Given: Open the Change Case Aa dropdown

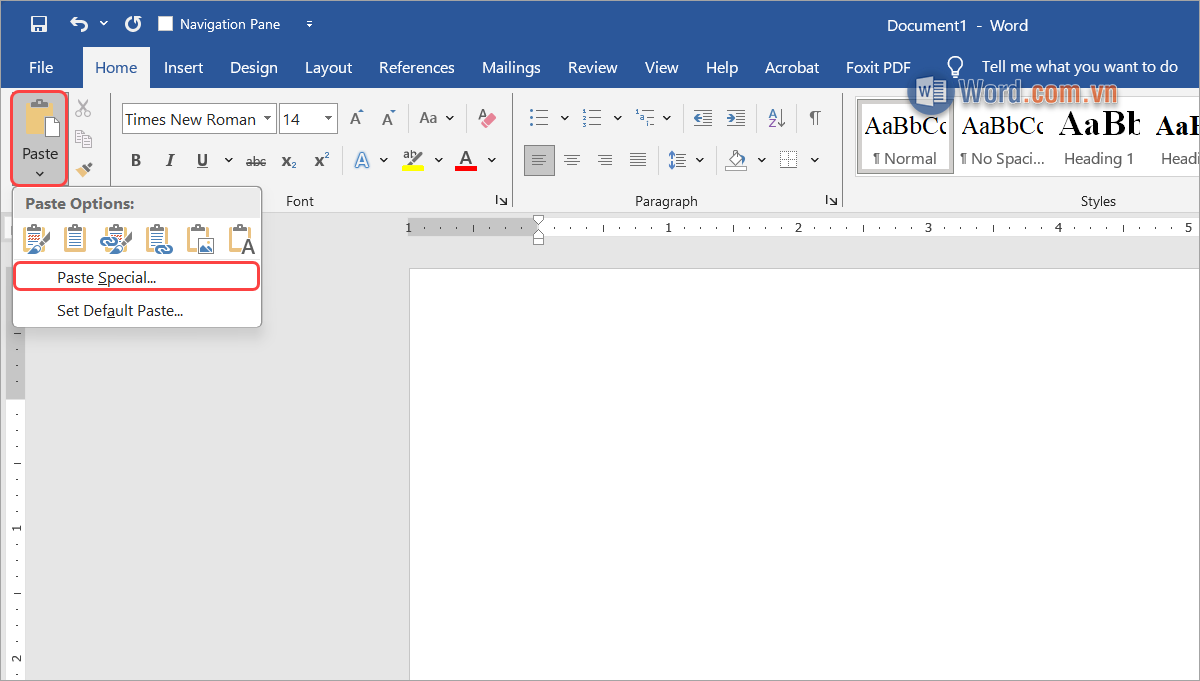Looking at the screenshot, I should pos(436,118).
